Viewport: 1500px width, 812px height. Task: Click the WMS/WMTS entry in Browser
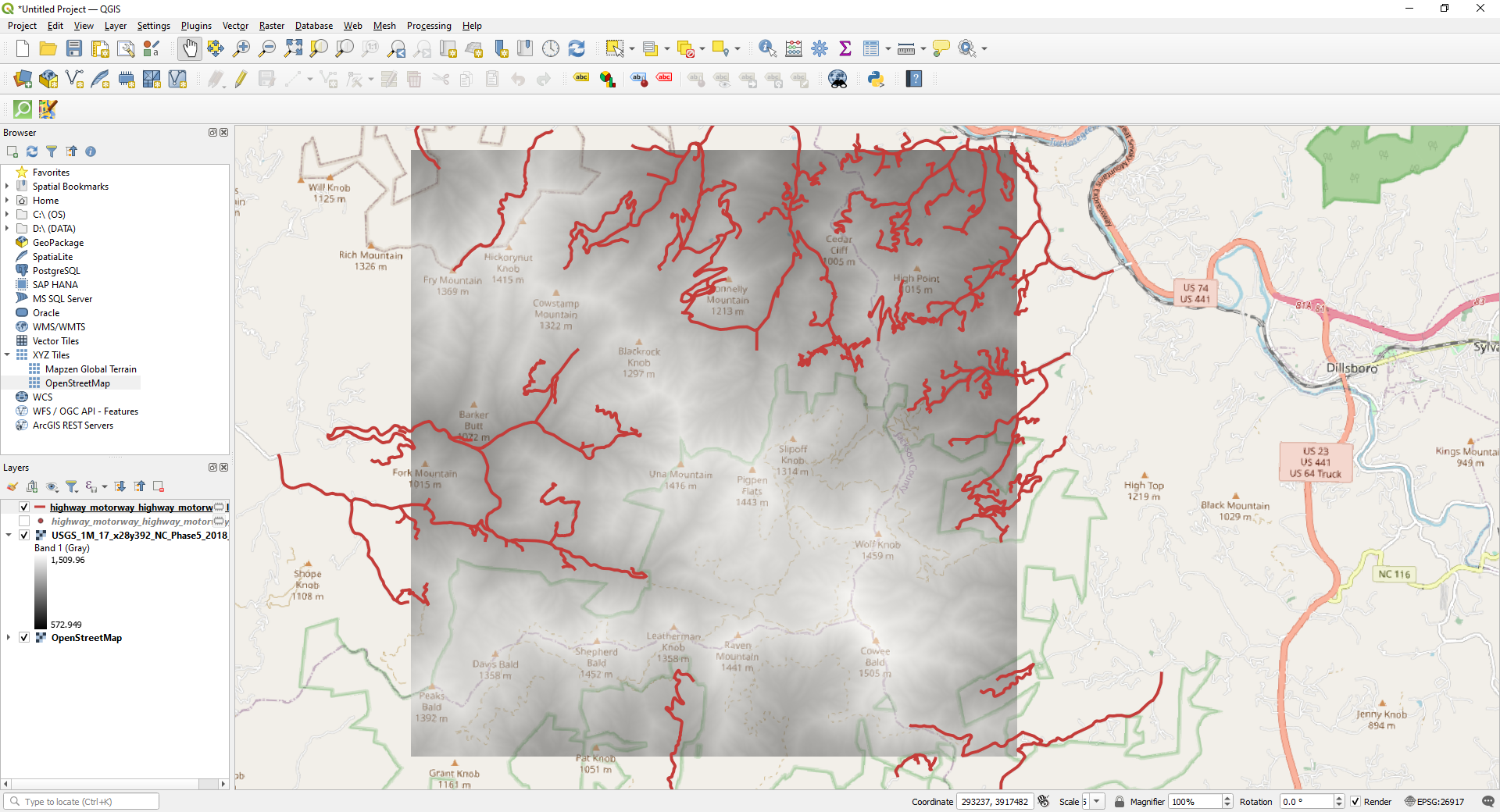(x=59, y=327)
